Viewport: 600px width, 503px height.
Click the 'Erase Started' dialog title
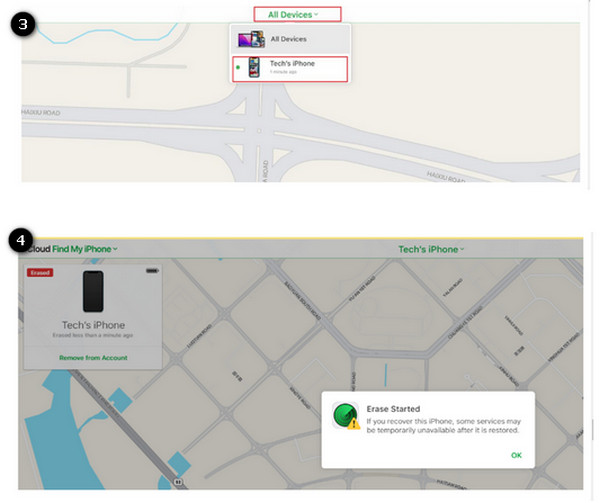point(393,409)
